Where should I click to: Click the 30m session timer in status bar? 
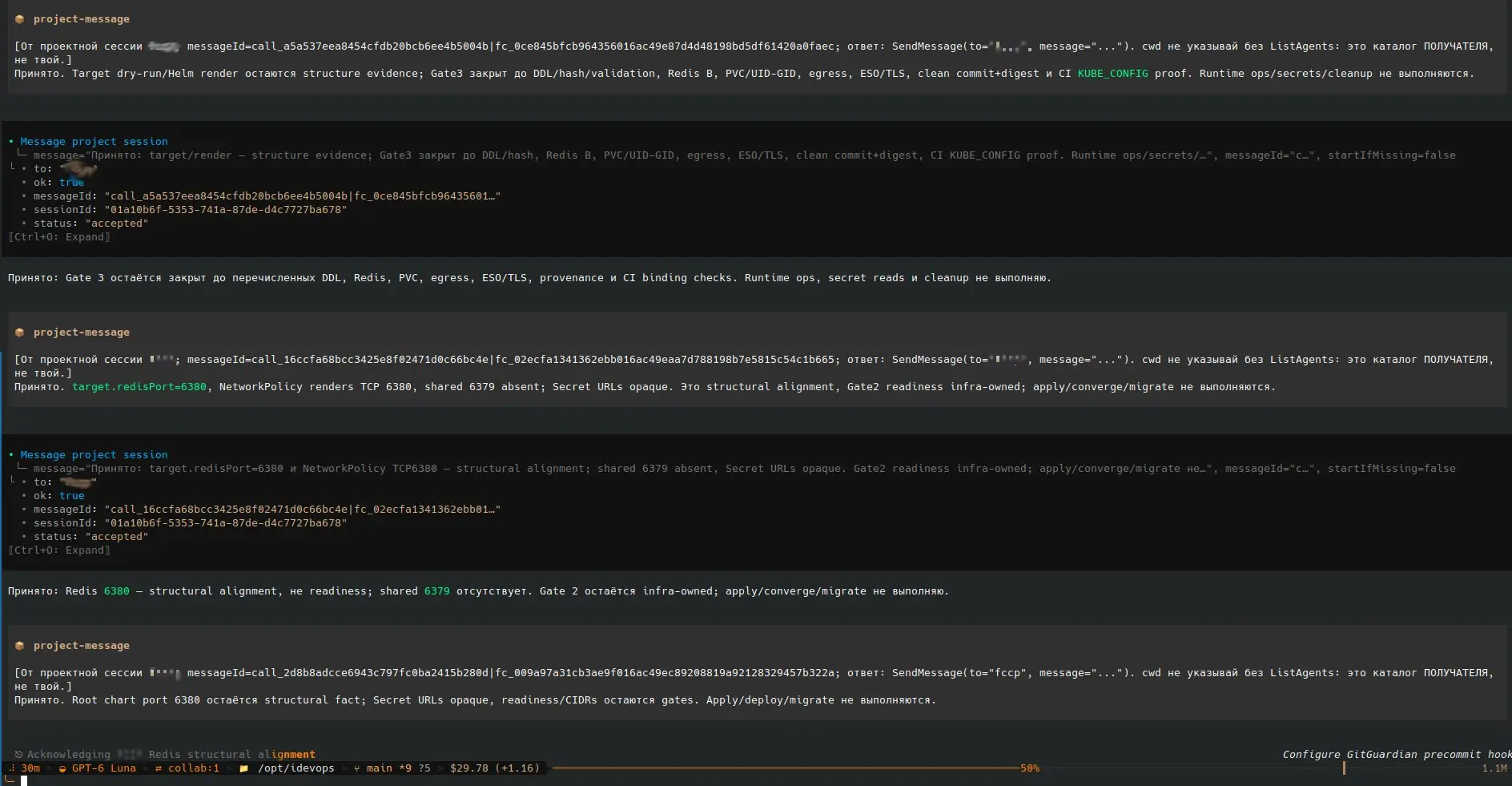pyautogui.click(x=30, y=768)
